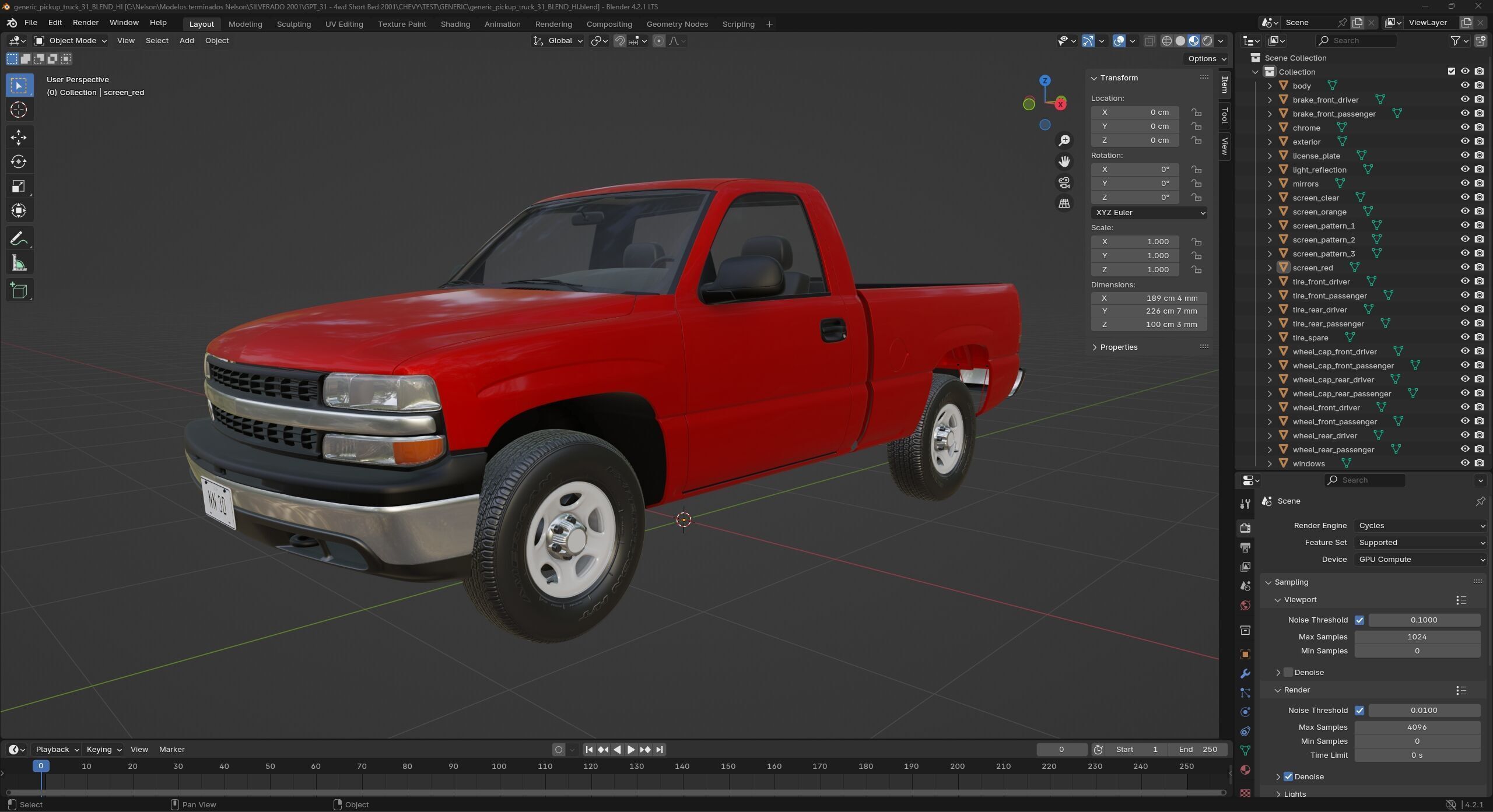The height and width of the screenshot is (812, 1493).
Task: Activate the Annotate pencil tool
Action: coord(19,238)
